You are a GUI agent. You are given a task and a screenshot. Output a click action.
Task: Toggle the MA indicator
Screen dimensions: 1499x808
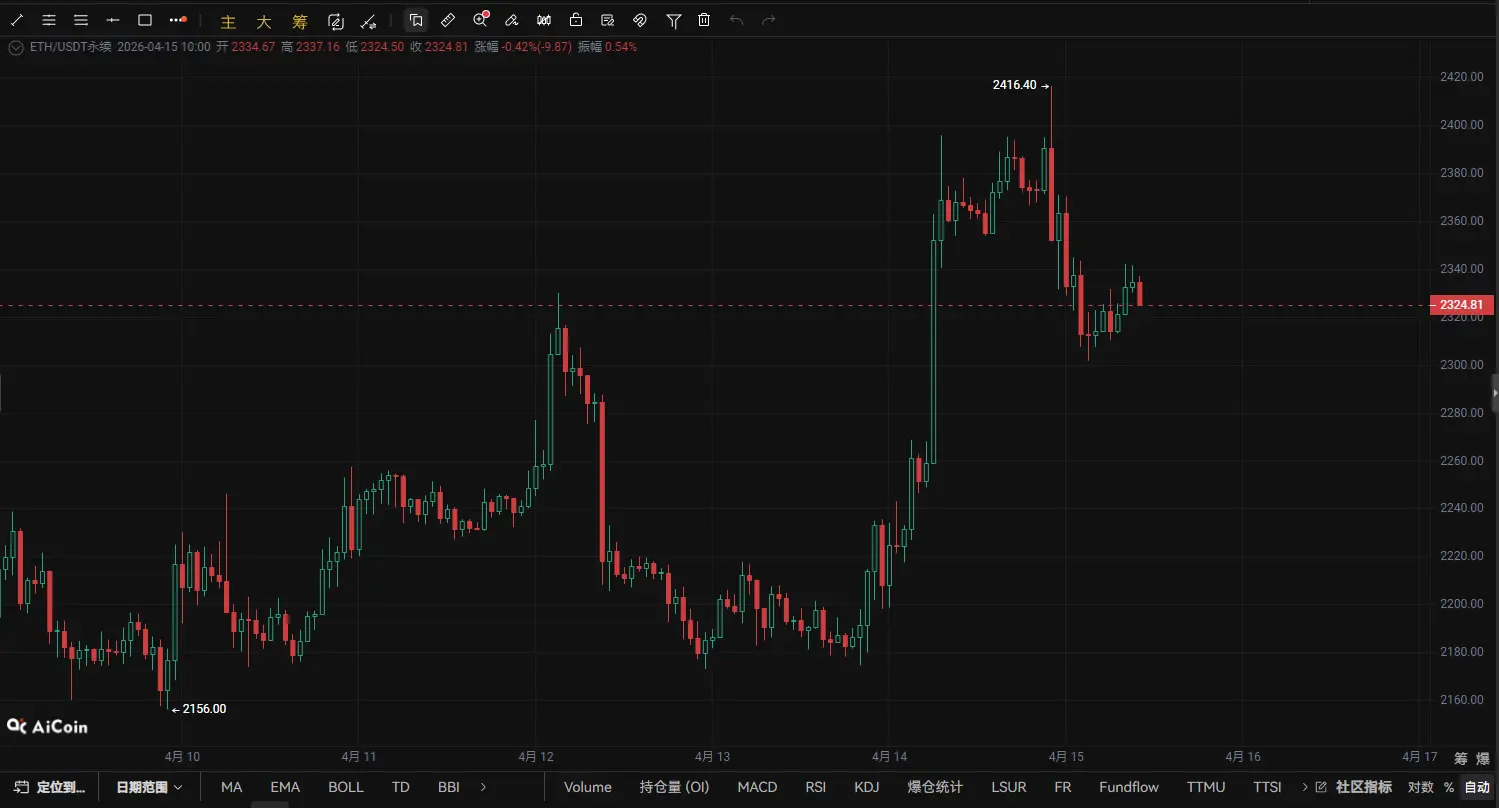pos(232,787)
